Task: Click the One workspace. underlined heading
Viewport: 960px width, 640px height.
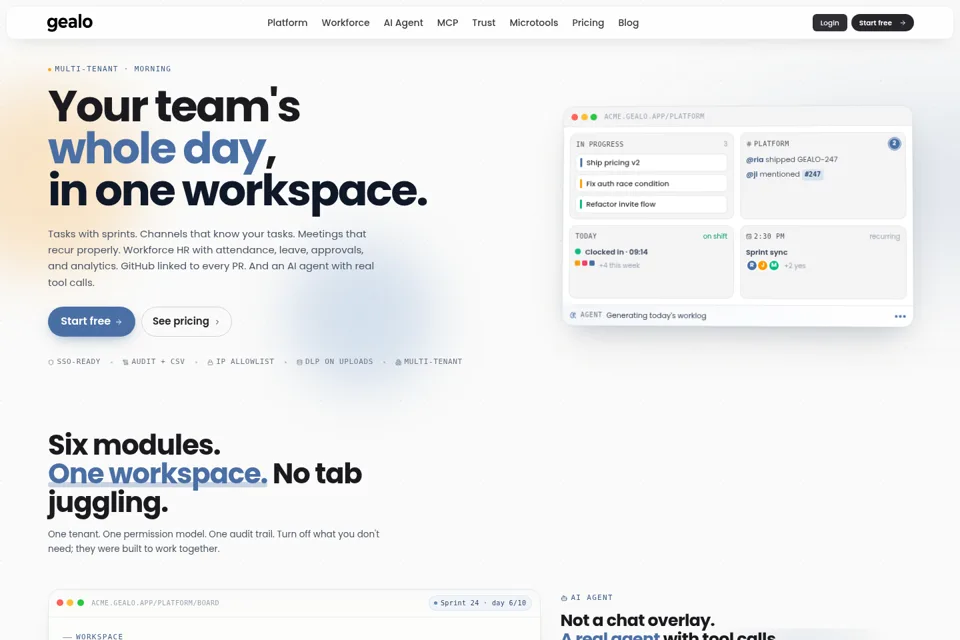Action: coord(157,473)
